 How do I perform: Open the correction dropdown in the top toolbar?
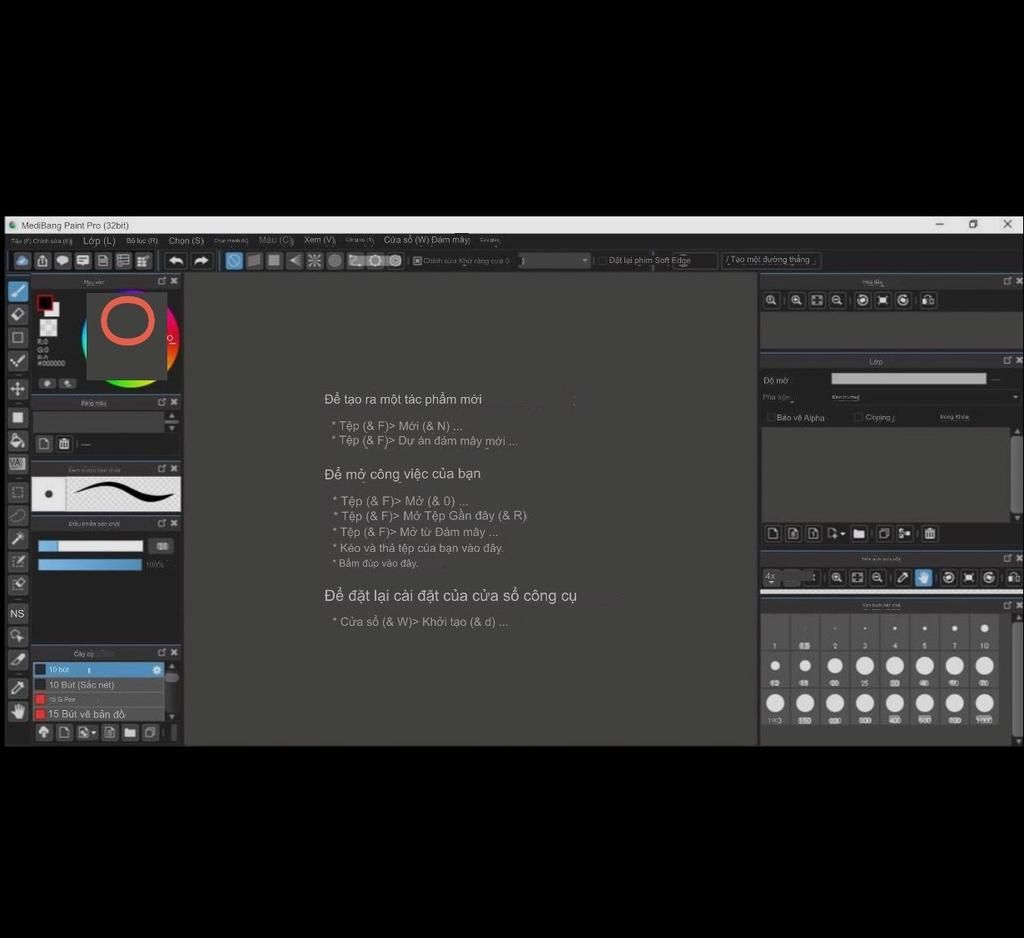click(x=554, y=261)
